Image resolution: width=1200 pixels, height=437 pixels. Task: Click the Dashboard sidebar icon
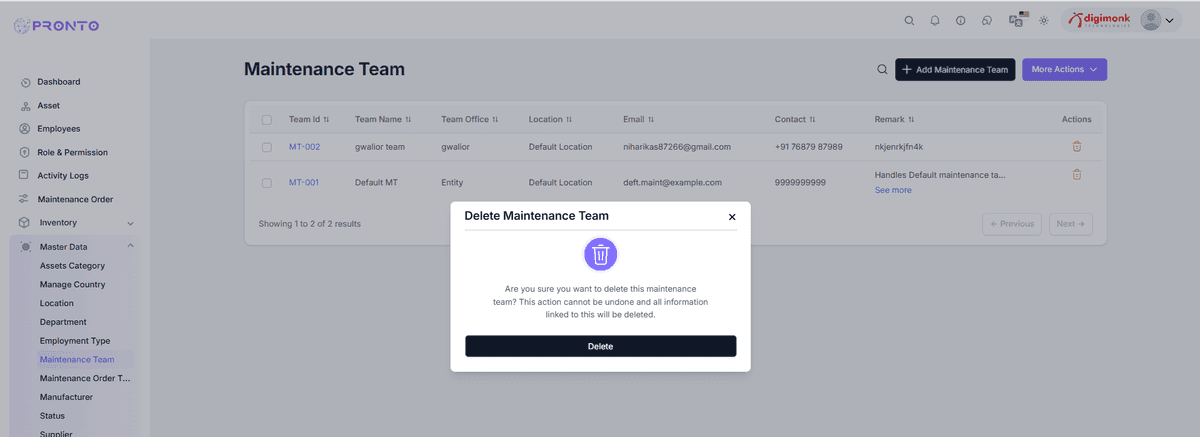(25, 82)
